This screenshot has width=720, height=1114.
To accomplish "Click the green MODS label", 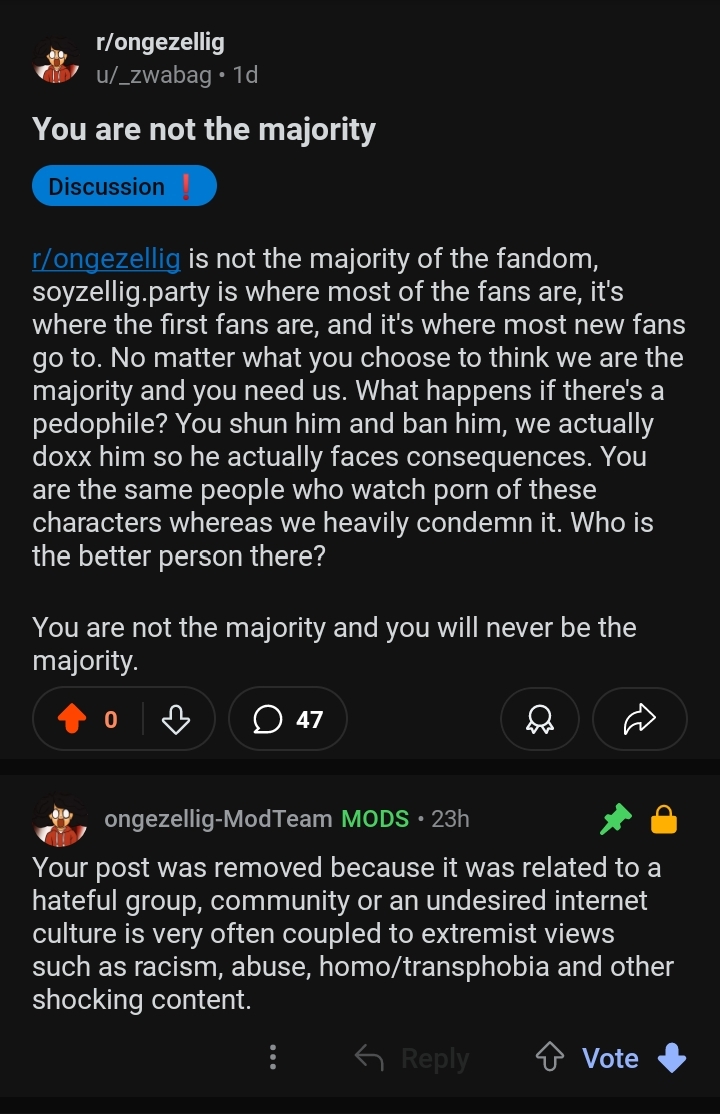I will (375, 819).
